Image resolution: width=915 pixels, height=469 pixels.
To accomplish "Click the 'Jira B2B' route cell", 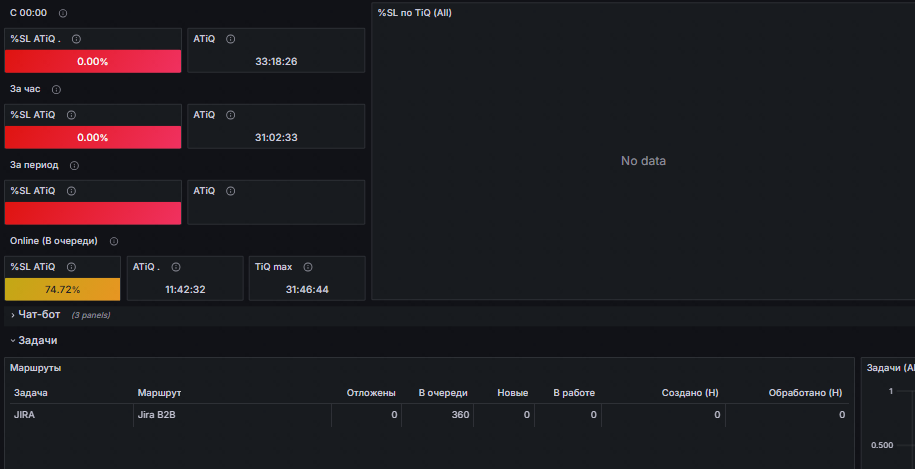I will (232, 415).
